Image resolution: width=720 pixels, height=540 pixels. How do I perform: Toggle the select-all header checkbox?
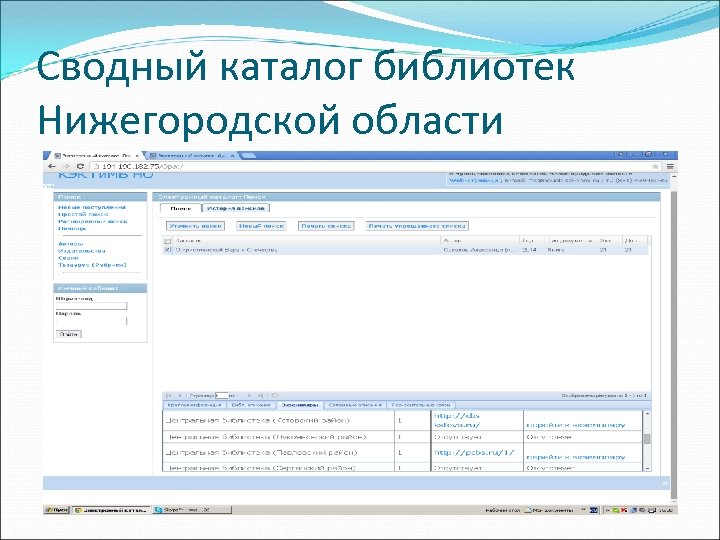[168, 241]
